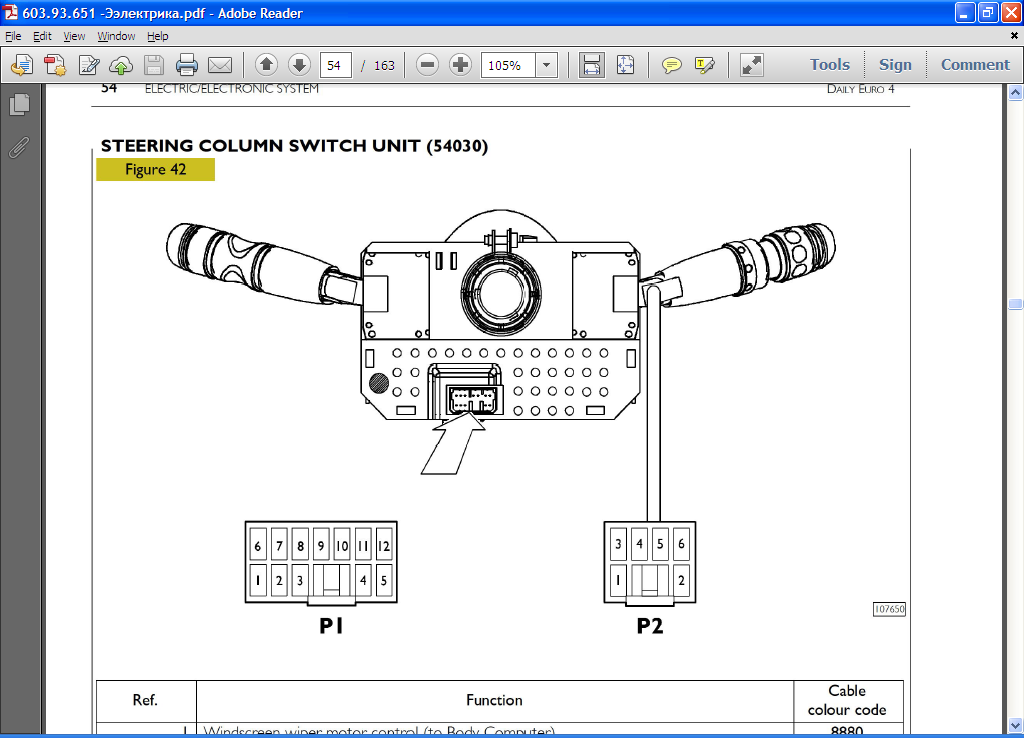The width and height of the screenshot is (1024, 738).
Task: Open the zoom level dropdown arrow
Action: point(547,65)
